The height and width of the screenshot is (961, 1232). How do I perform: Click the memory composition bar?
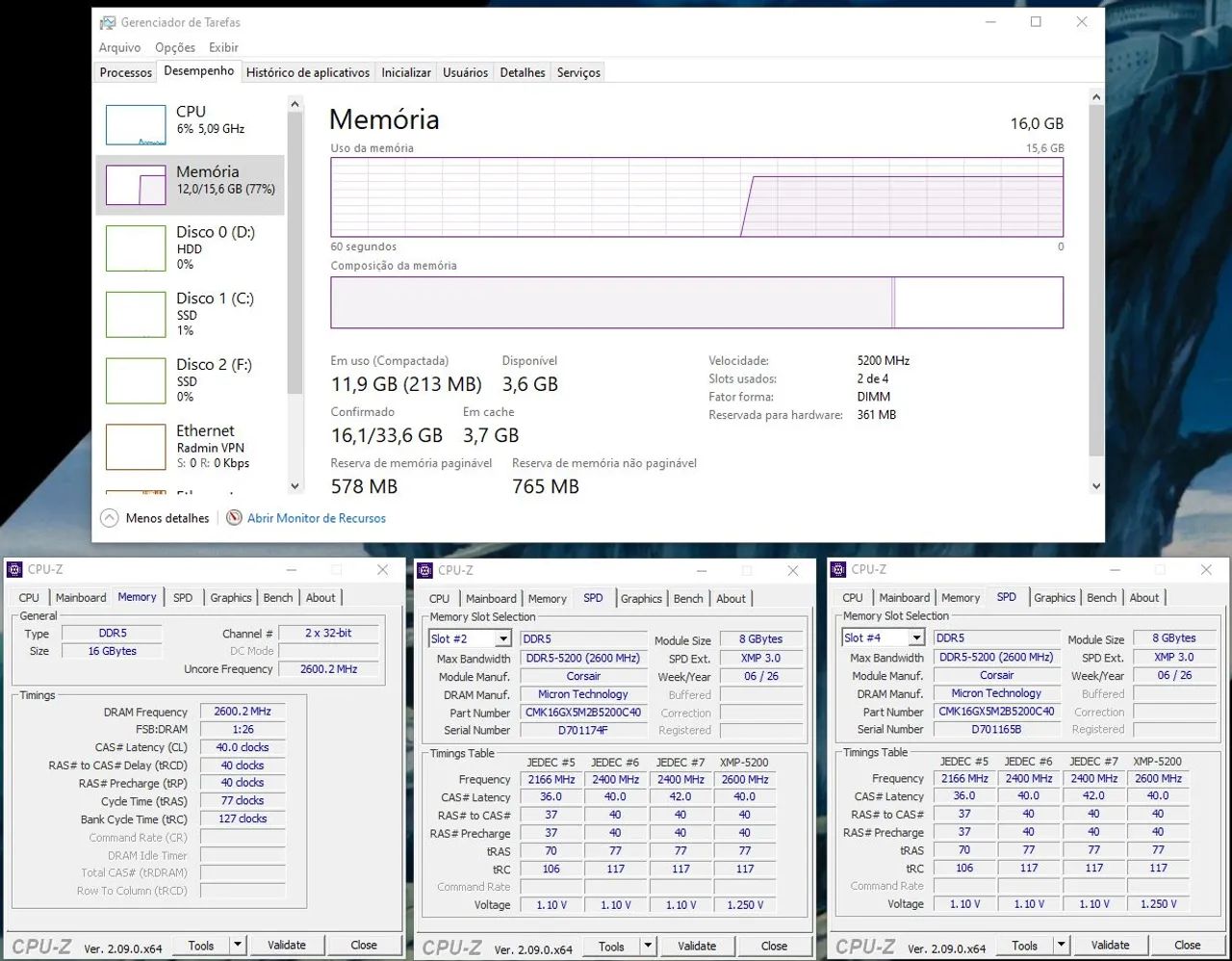pos(697,302)
